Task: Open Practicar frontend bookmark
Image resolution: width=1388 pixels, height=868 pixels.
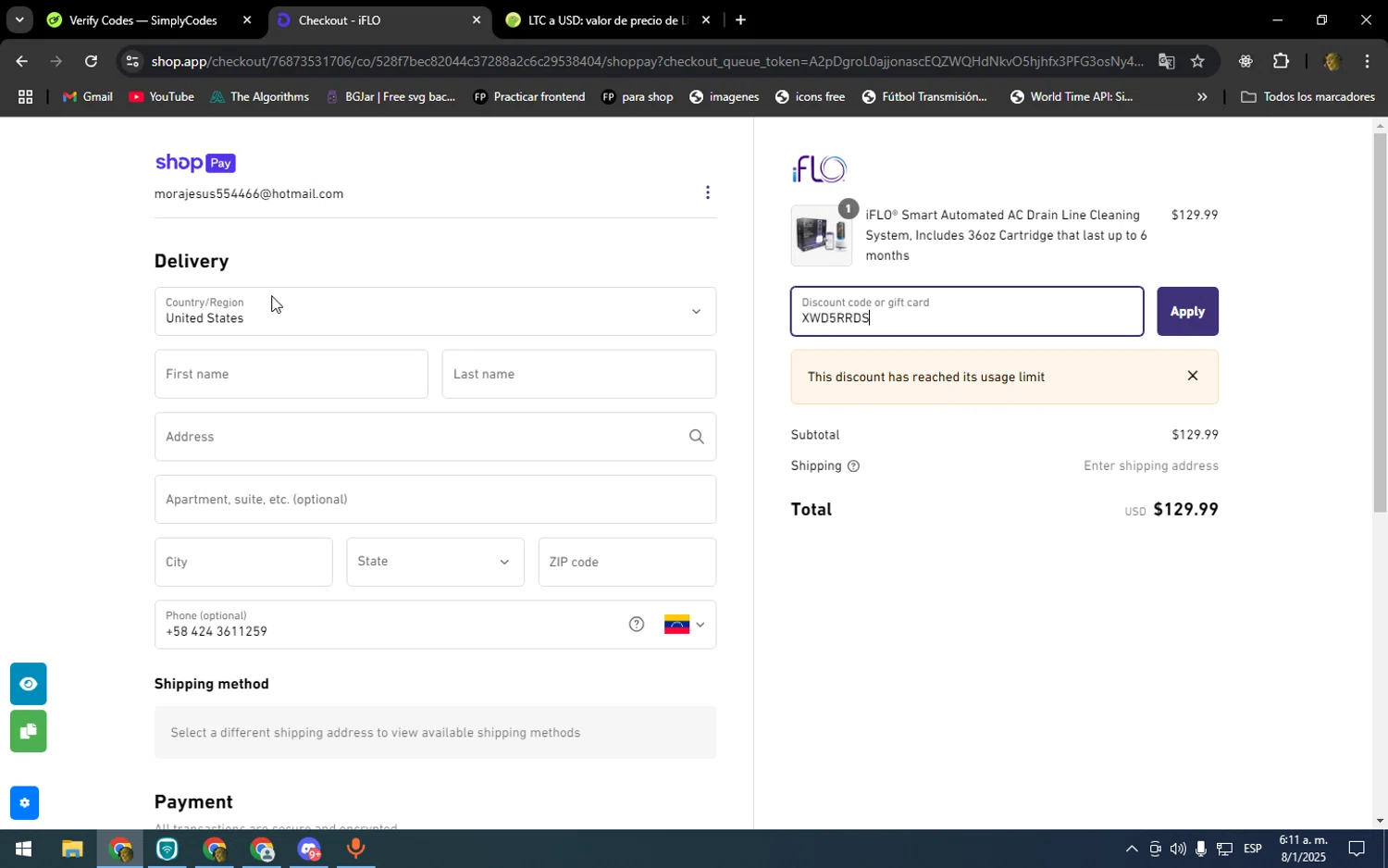Action: (x=528, y=96)
